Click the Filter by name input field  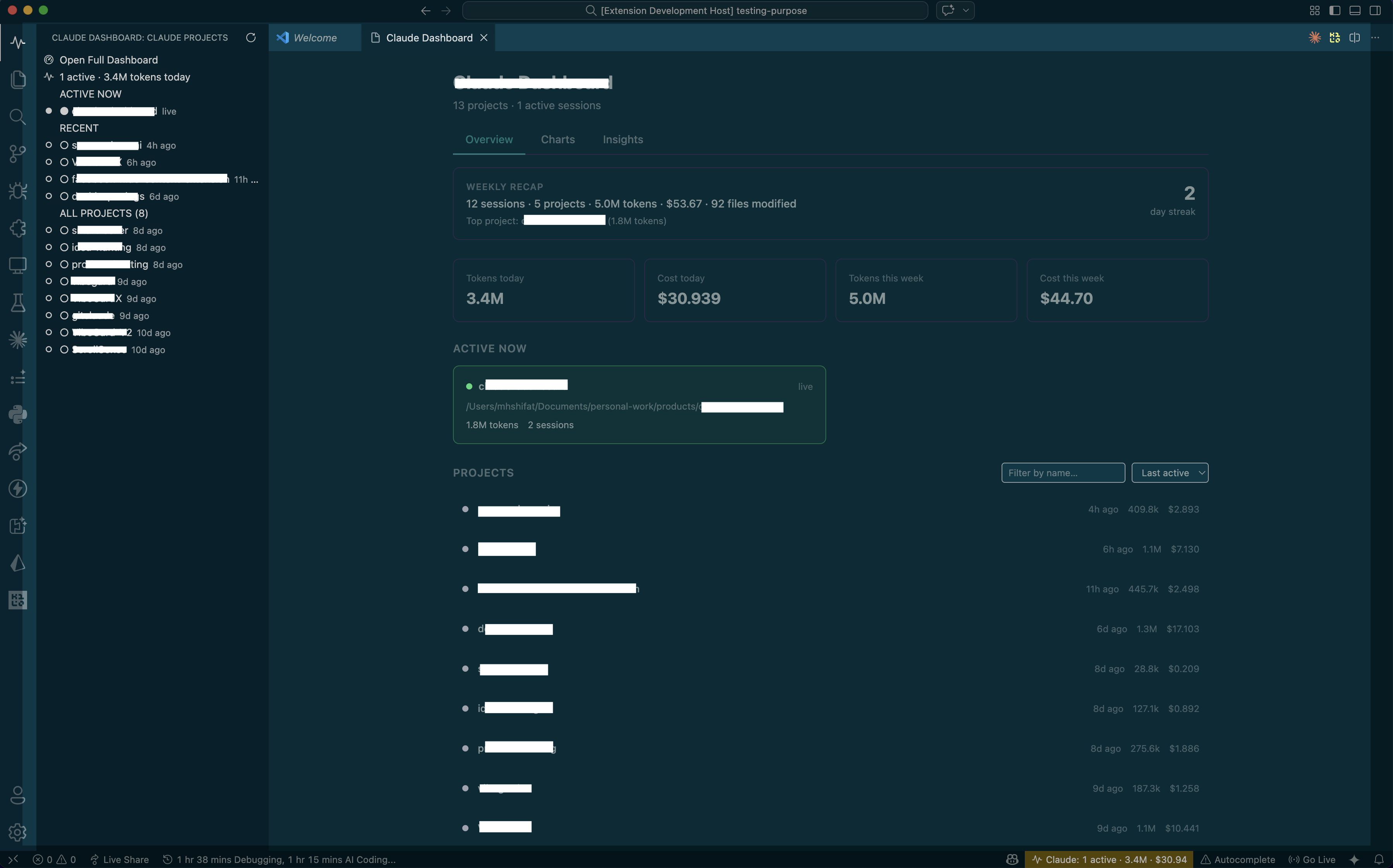click(x=1062, y=472)
